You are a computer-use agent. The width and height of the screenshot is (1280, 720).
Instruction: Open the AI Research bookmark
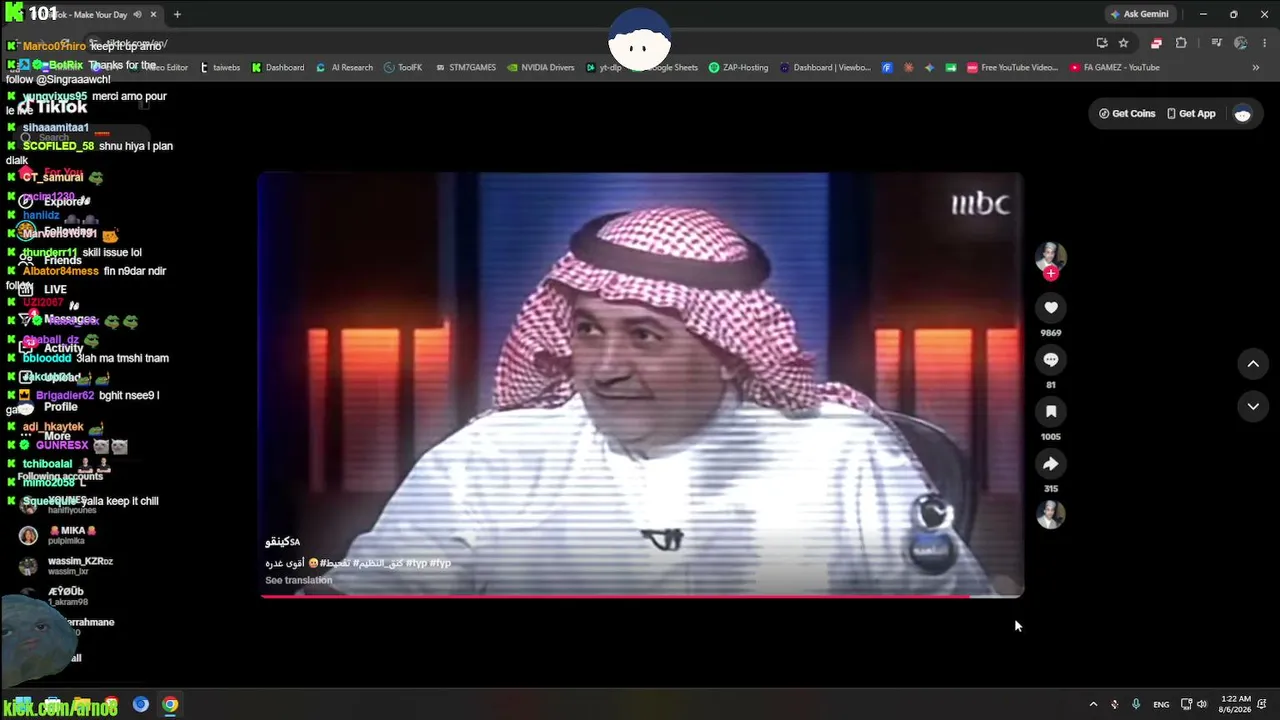(344, 68)
